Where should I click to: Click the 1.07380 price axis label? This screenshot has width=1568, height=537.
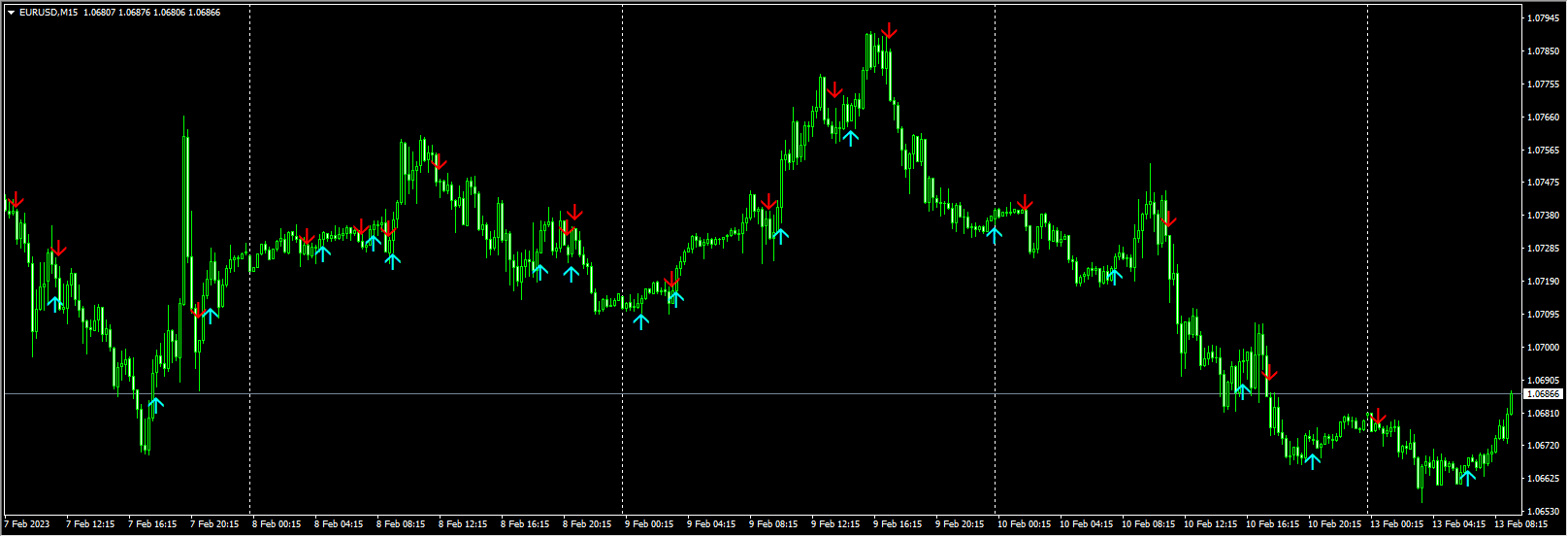point(1543,216)
